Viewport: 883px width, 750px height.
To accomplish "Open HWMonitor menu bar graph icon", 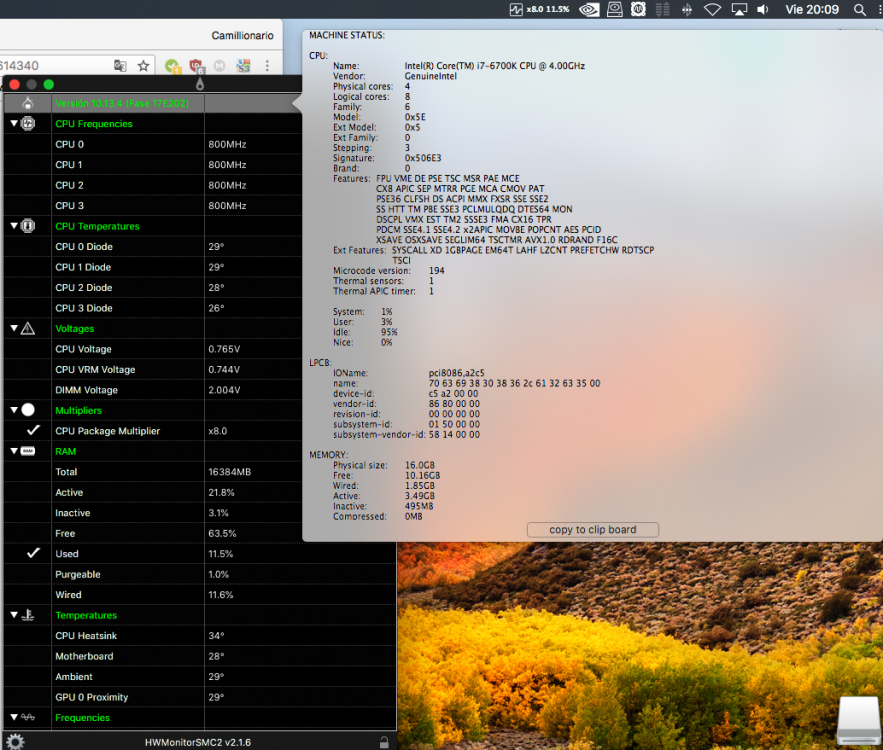I will (516, 10).
